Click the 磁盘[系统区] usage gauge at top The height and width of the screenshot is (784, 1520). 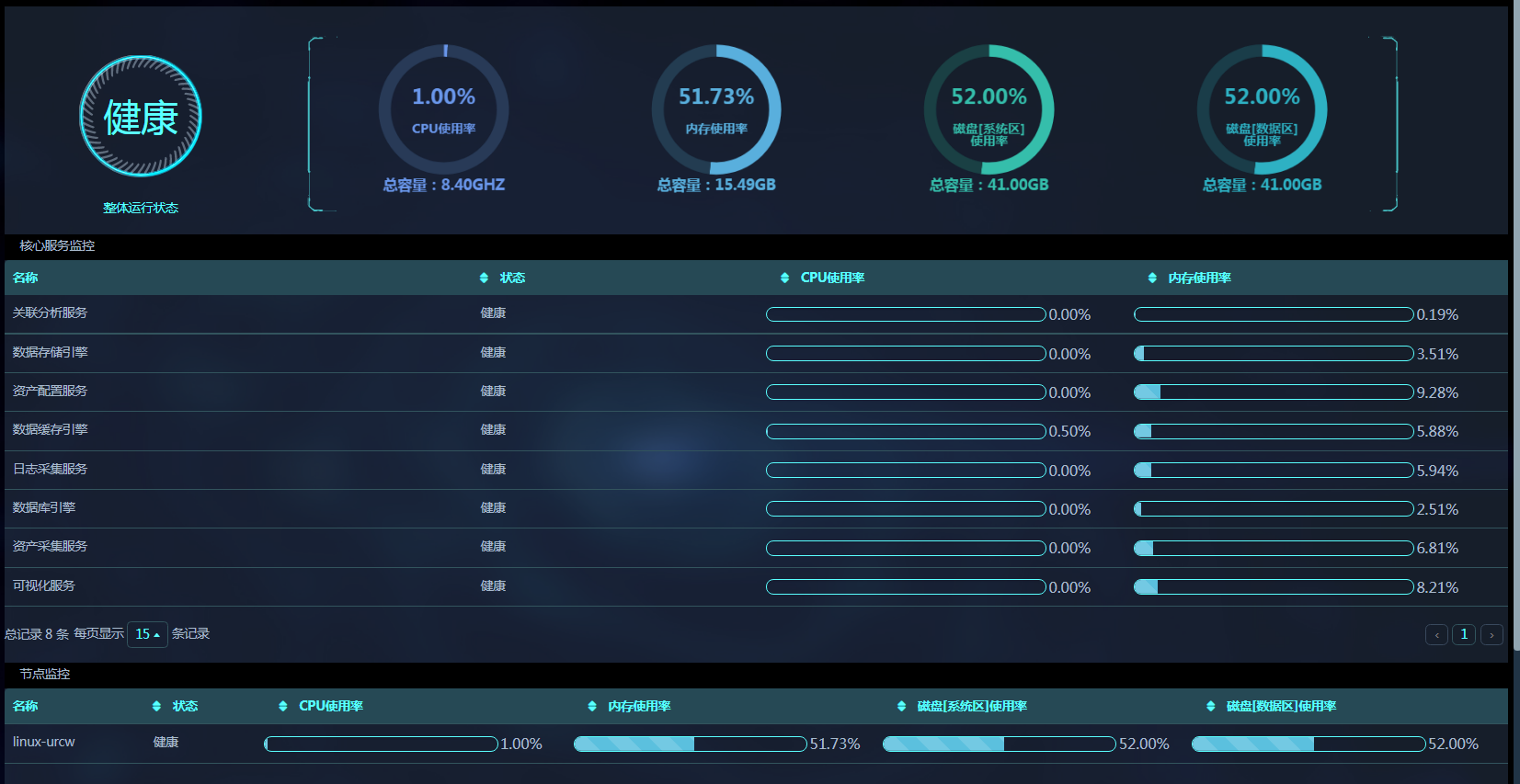[989, 109]
